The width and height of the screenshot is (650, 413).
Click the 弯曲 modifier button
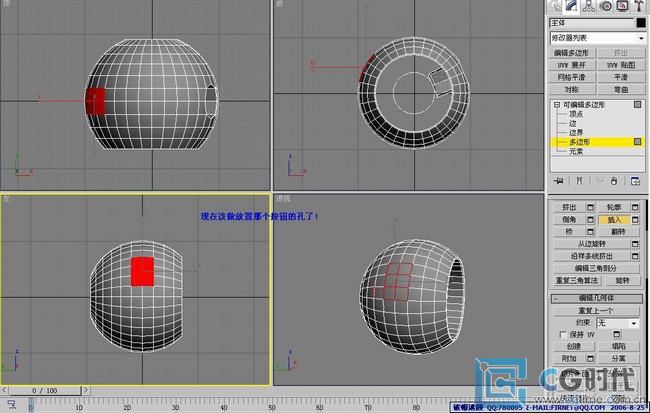coord(621,90)
